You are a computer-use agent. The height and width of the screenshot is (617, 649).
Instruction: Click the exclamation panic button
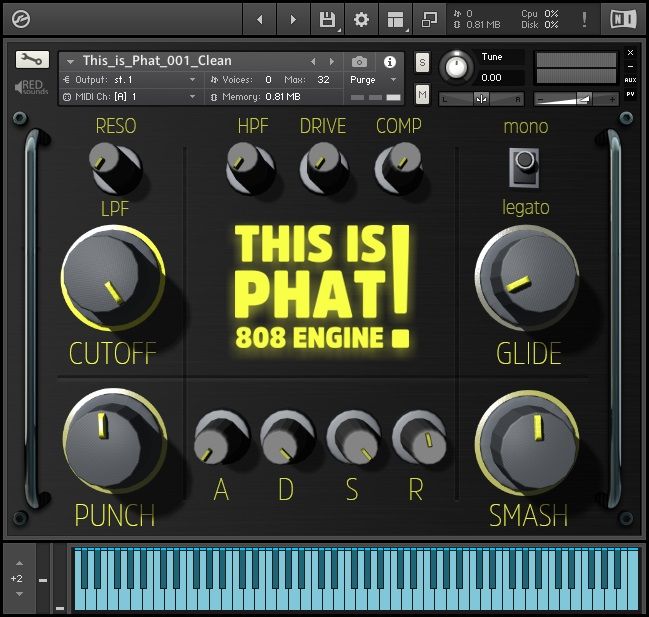pyautogui.click(x=584, y=19)
